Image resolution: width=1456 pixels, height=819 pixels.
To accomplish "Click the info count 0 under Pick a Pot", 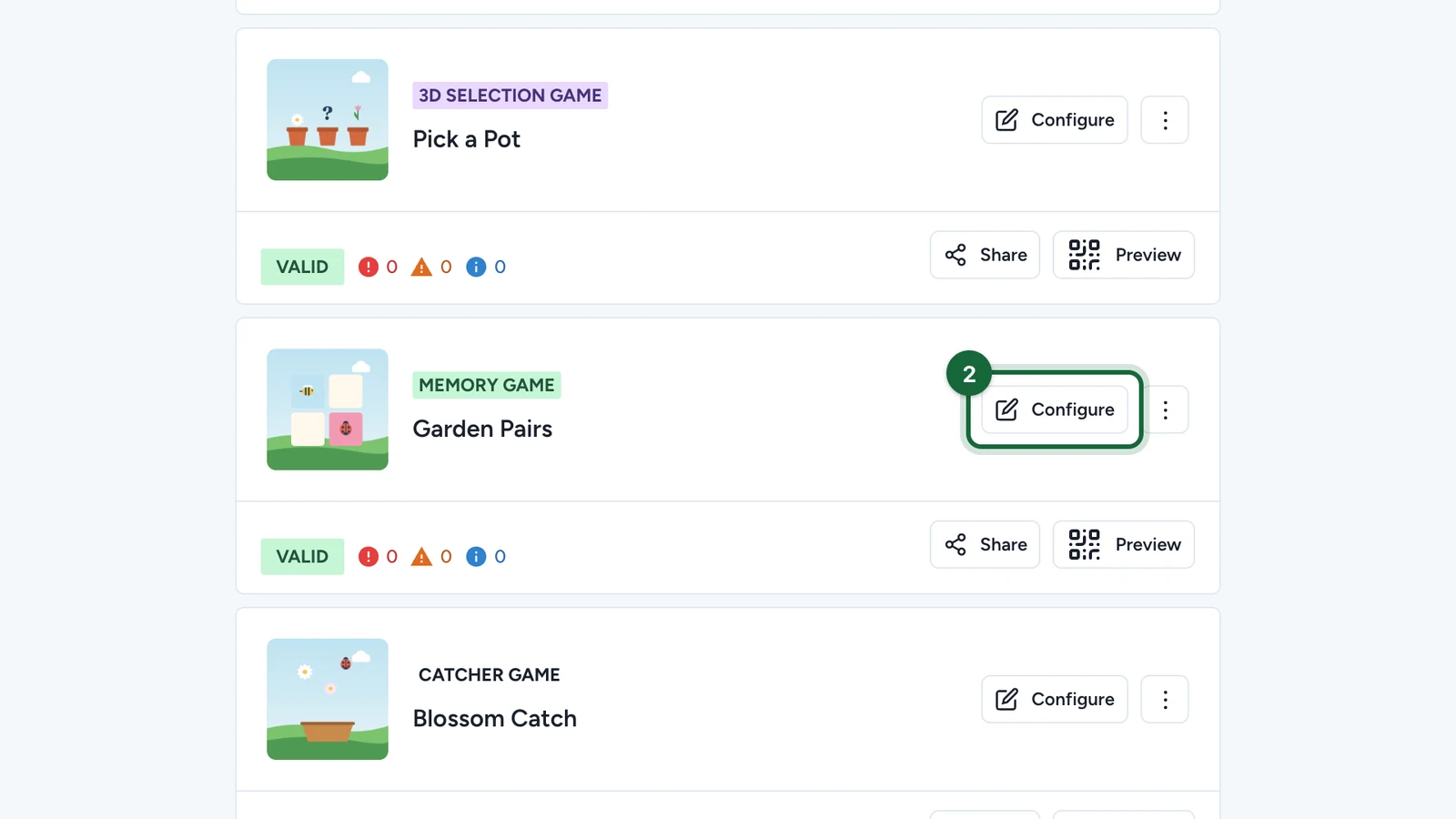I will [500, 267].
